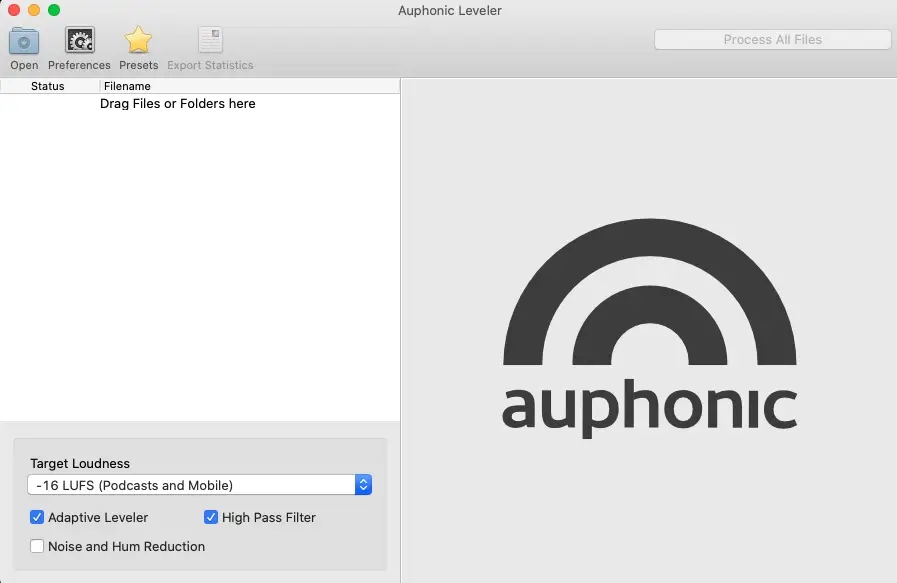Click the Auphonic Leveler title bar
897x583 pixels.
pyautogui.click(x=449, y=10)
